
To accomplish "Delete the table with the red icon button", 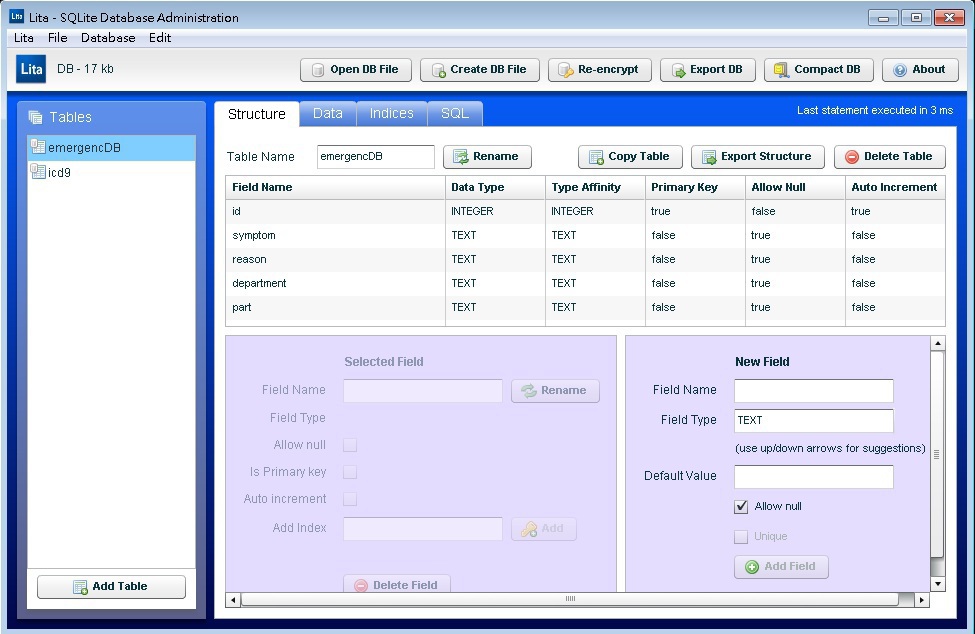I will (x=889, y=157).
